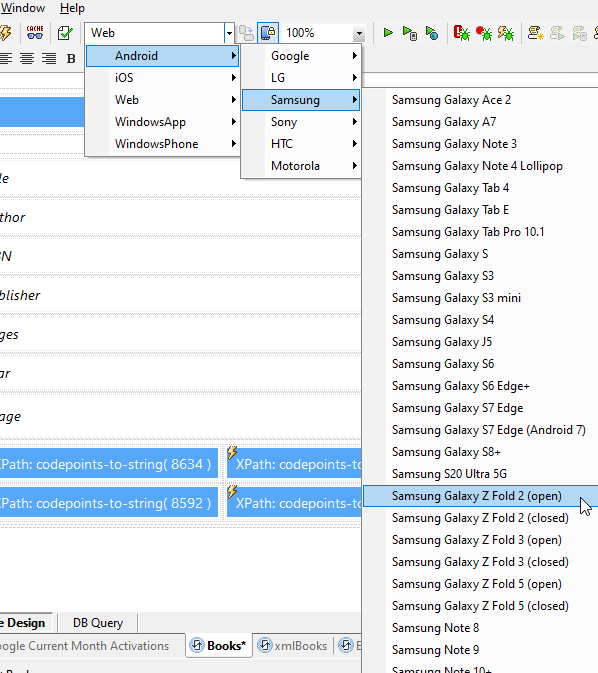Viewport: 598px width, 673px height.
Task: Open the device selector dropdown arrow
Action: click(x=229, y=33)
